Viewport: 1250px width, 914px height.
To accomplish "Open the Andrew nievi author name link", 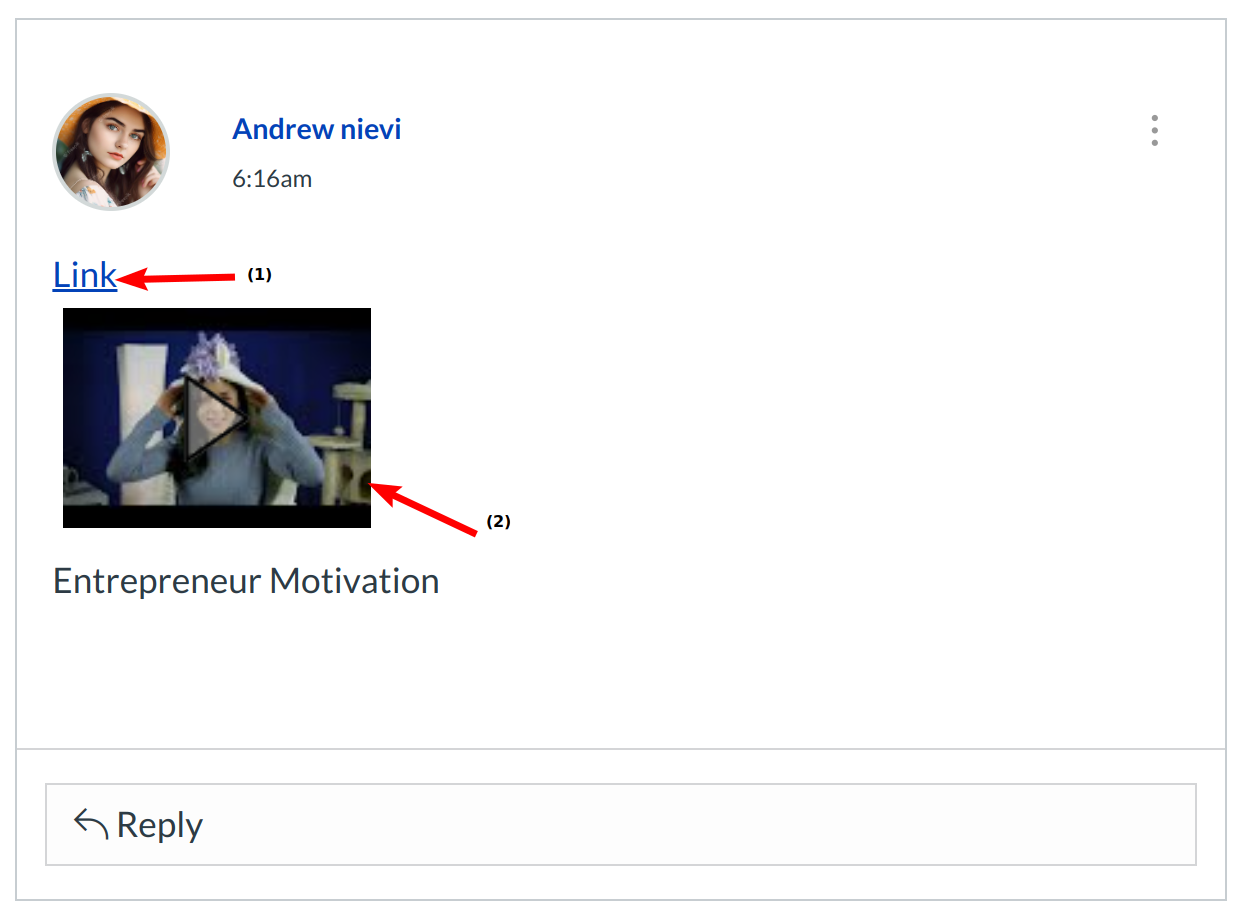I will (x=317, y=129).
